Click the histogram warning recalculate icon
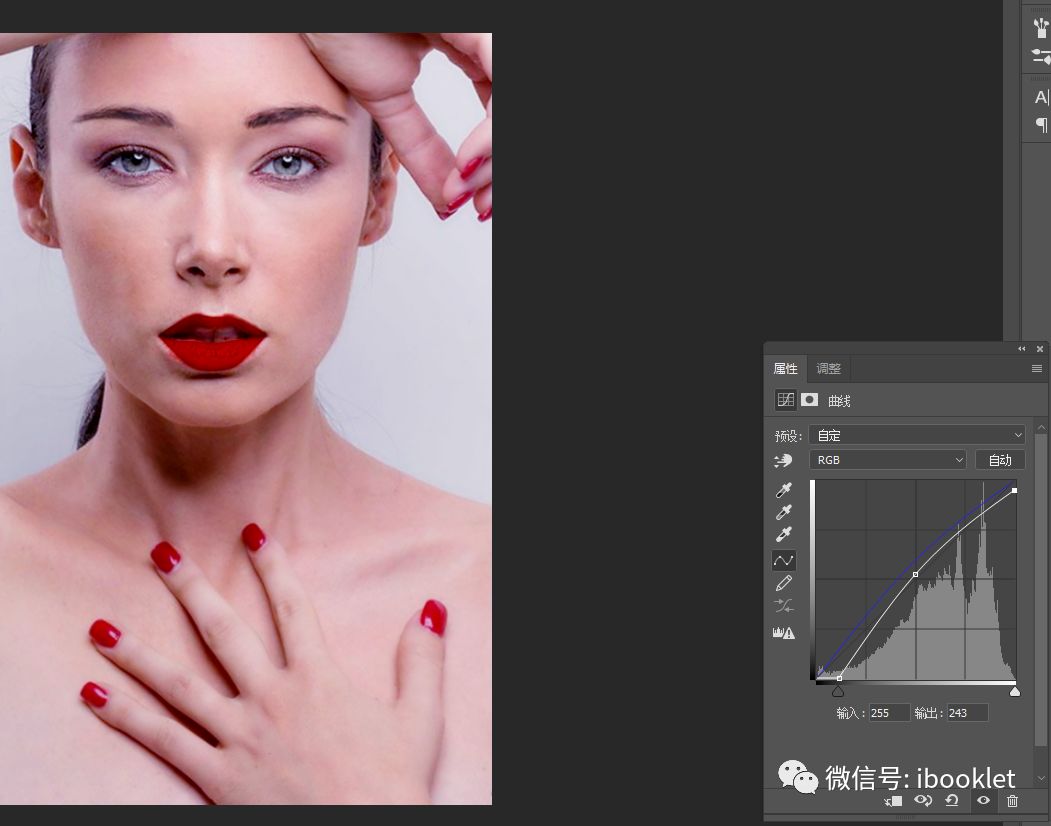The width and height of the screenshot is (1051, 826). (x=784, y=632)
